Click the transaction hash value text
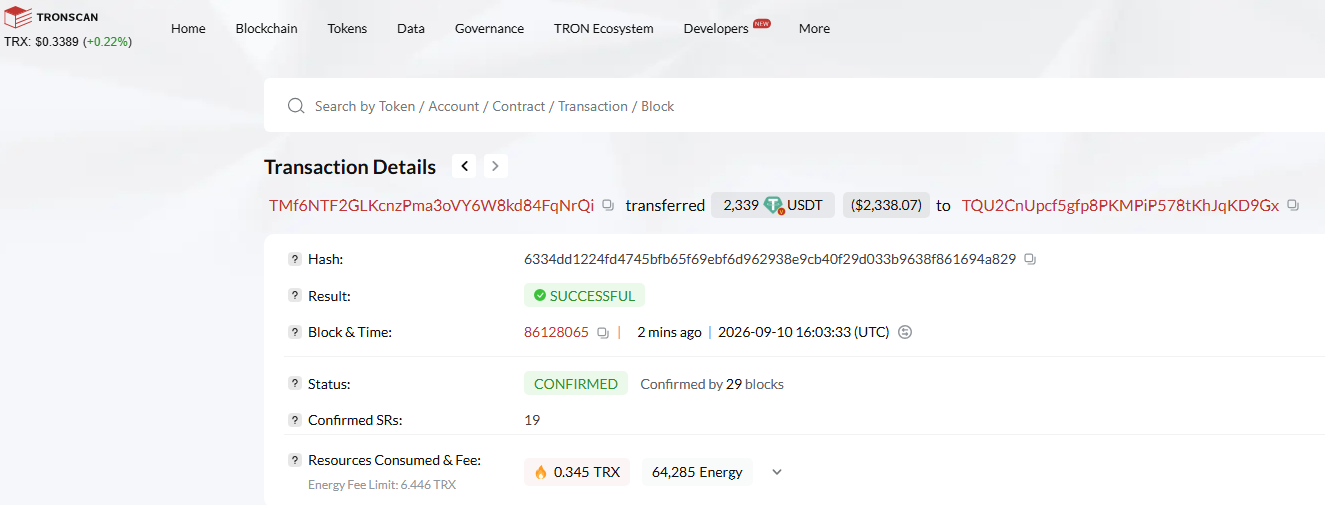This screenshot has height=505, width=1325. point(770,259)
